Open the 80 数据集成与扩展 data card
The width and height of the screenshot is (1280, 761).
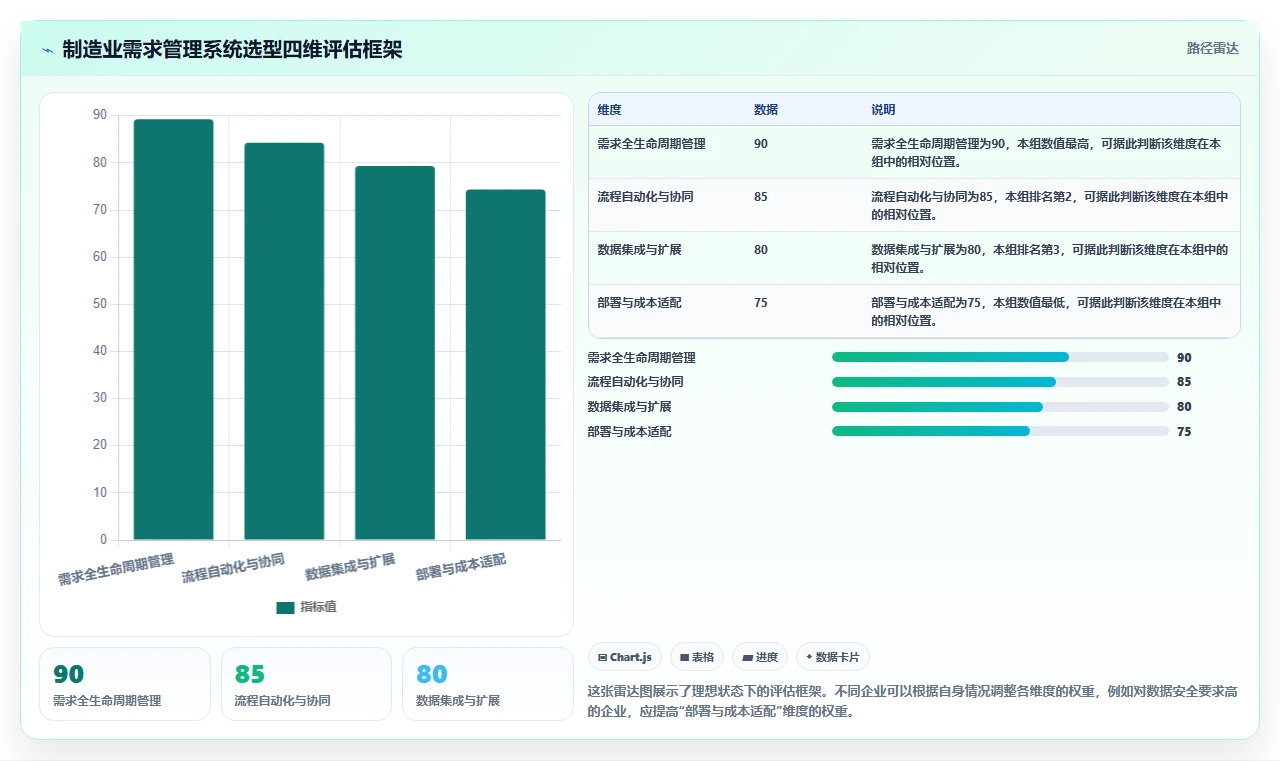tap(488, 684)
